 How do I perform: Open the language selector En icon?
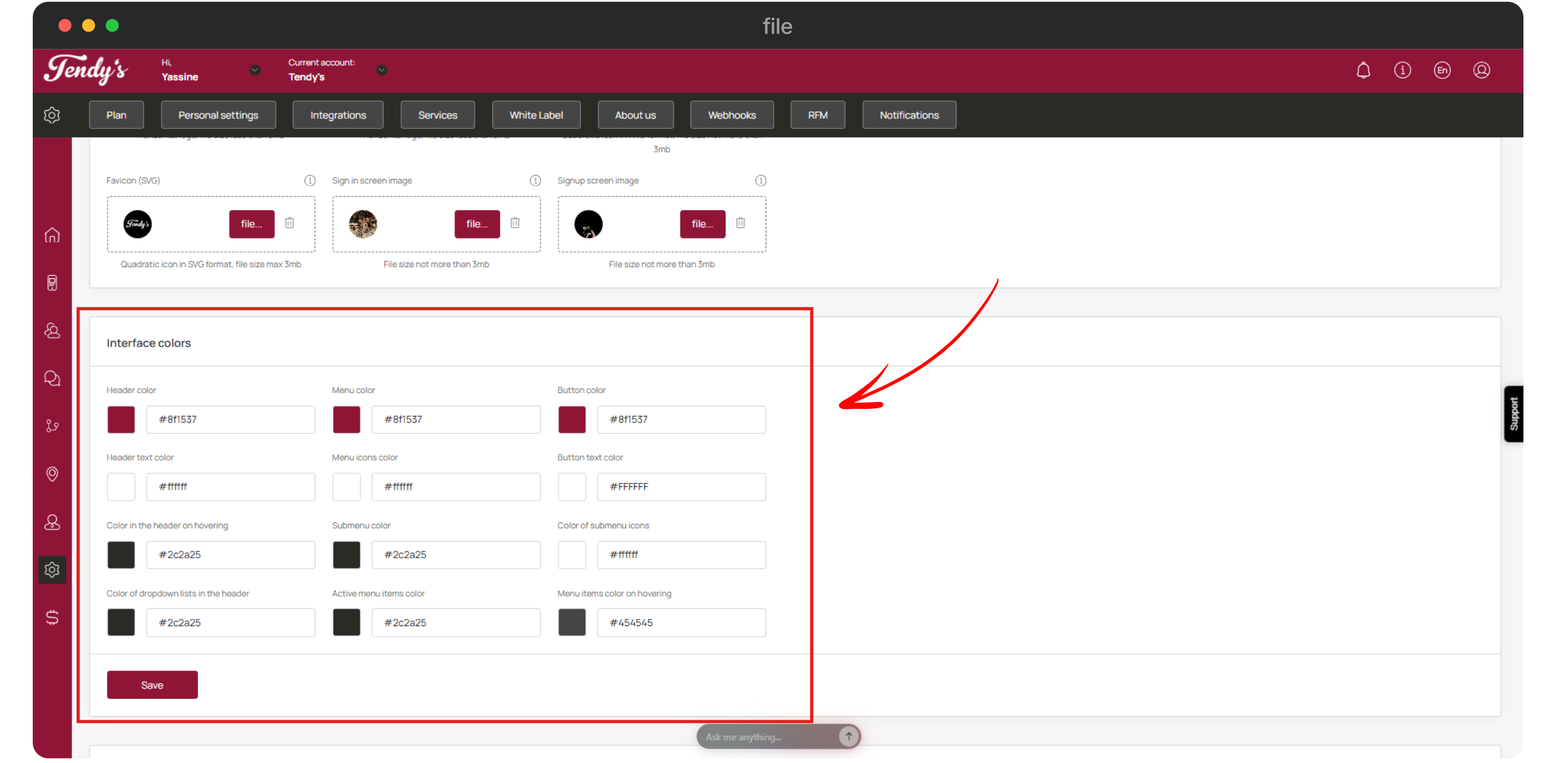(1441, 70)
